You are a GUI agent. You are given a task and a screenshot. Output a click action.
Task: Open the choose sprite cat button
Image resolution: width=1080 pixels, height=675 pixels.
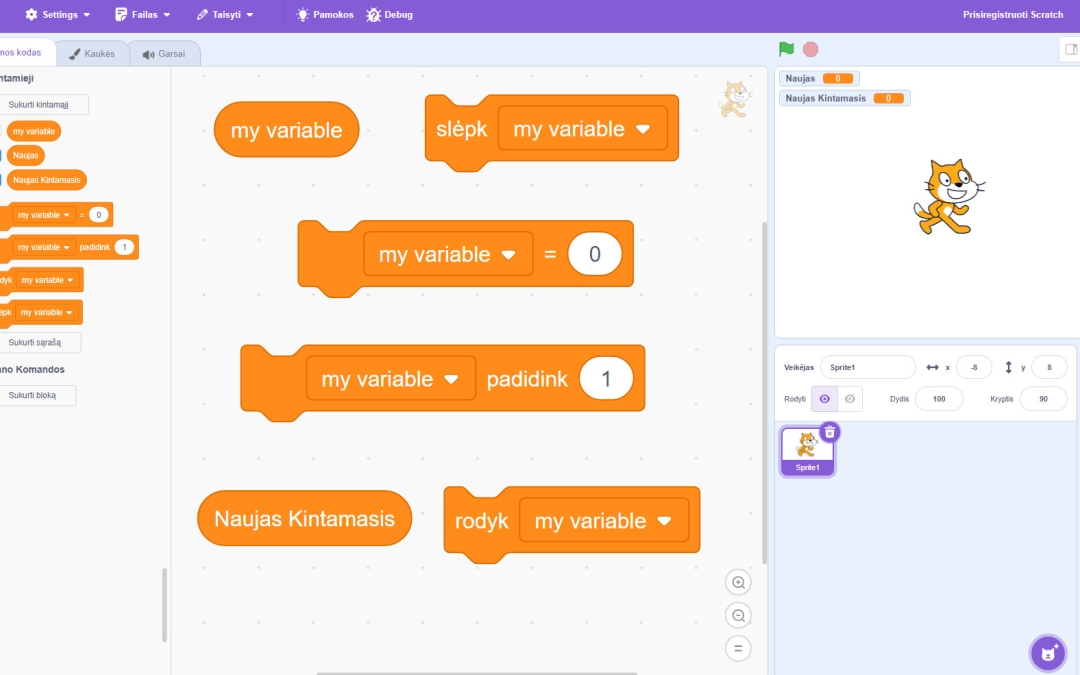pos(1048,653)
